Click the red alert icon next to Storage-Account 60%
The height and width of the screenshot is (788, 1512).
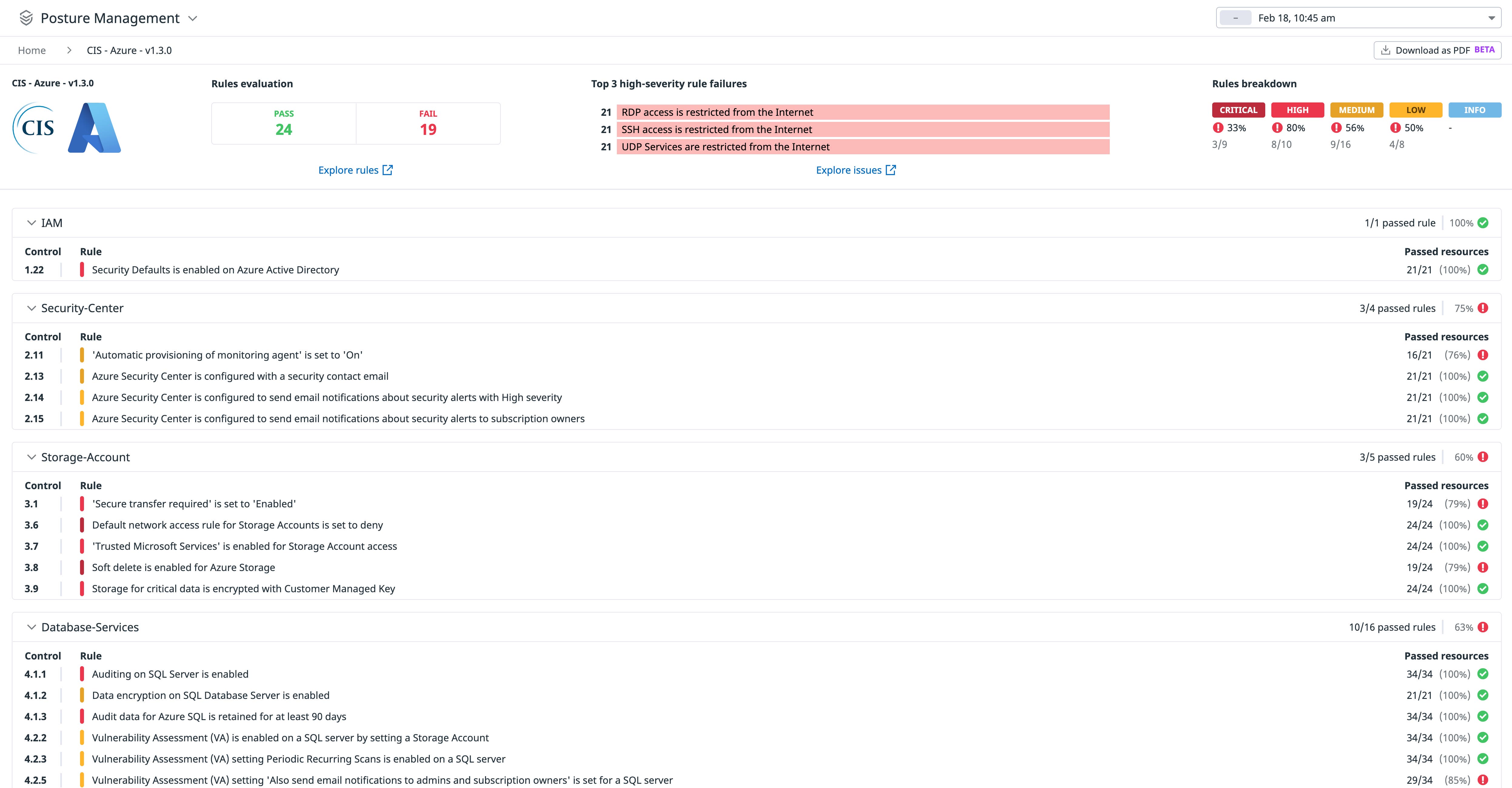[1483, 456]
